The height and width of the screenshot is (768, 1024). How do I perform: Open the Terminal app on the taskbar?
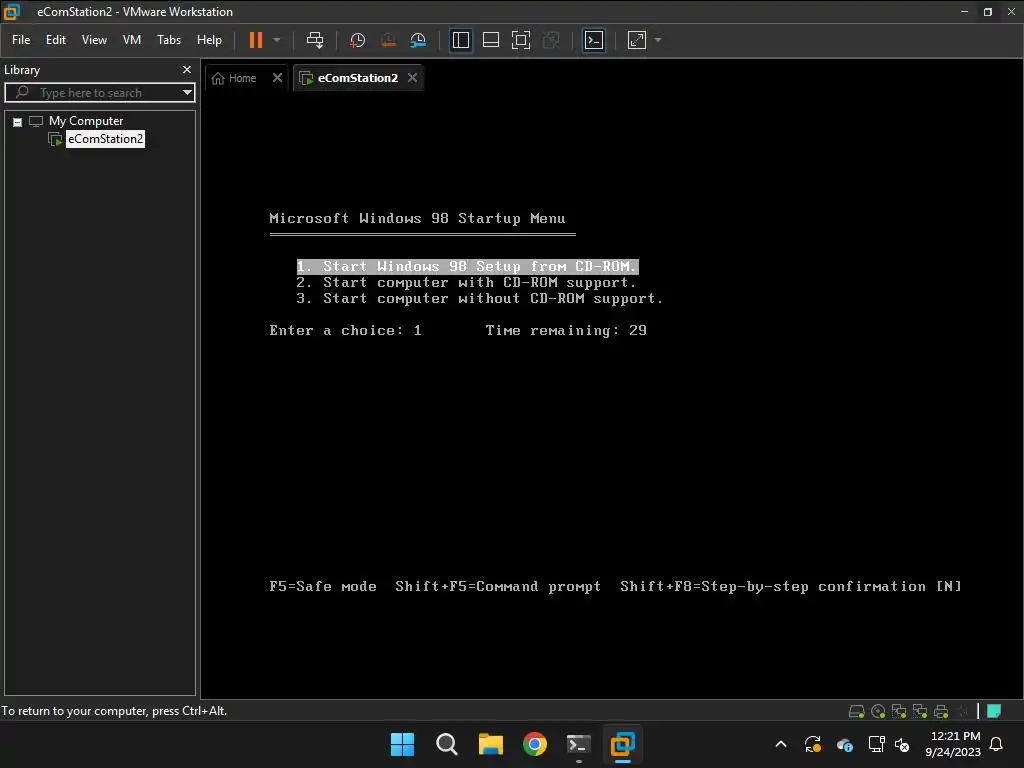click(x=579, y=744)
